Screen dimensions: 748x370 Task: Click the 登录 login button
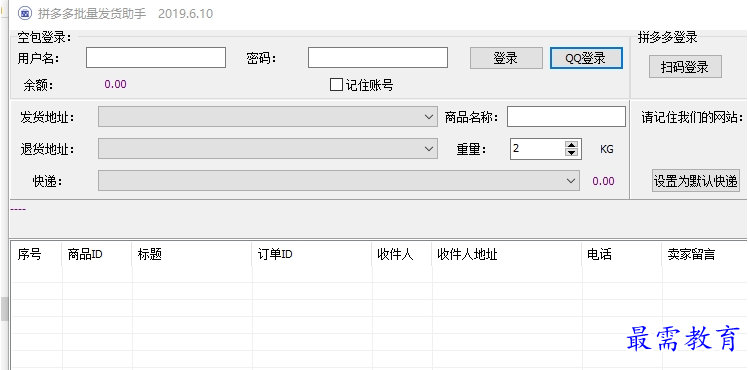(506, 58)
